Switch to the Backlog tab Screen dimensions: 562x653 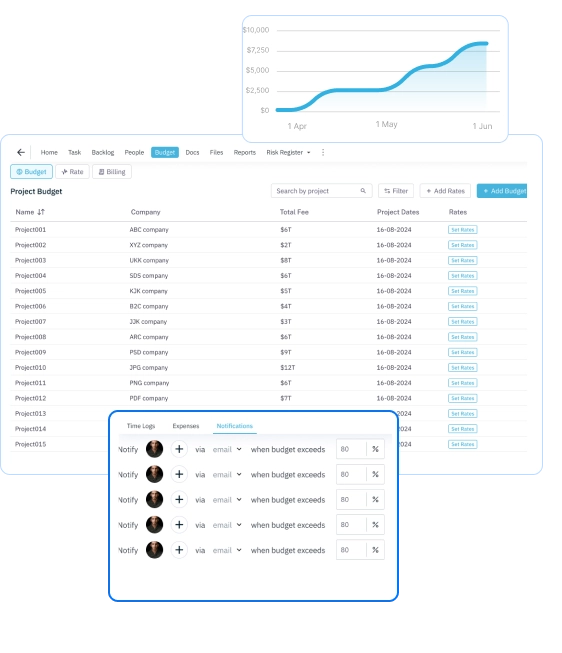point(103,152)
